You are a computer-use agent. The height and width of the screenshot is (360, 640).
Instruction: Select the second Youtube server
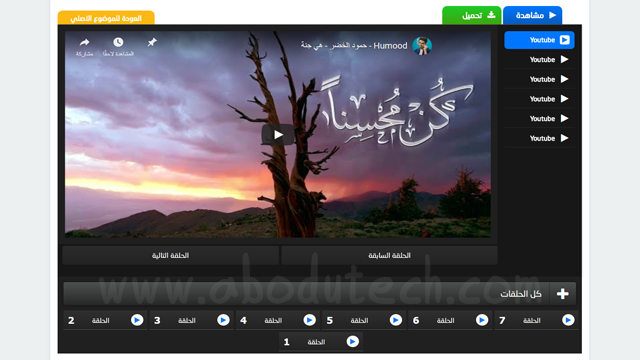point(539,60)
